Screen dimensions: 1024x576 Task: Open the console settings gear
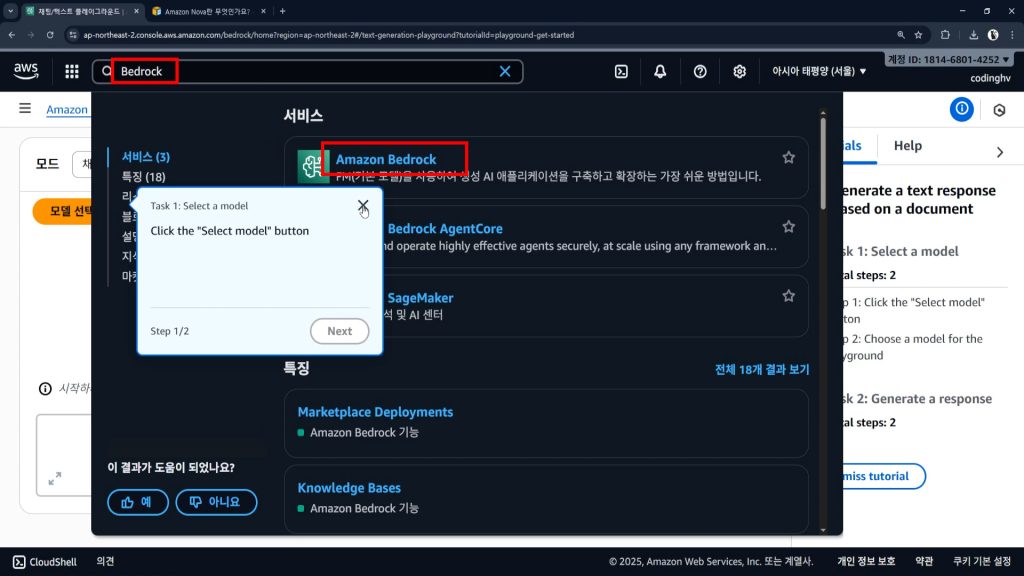coord(739,71)
